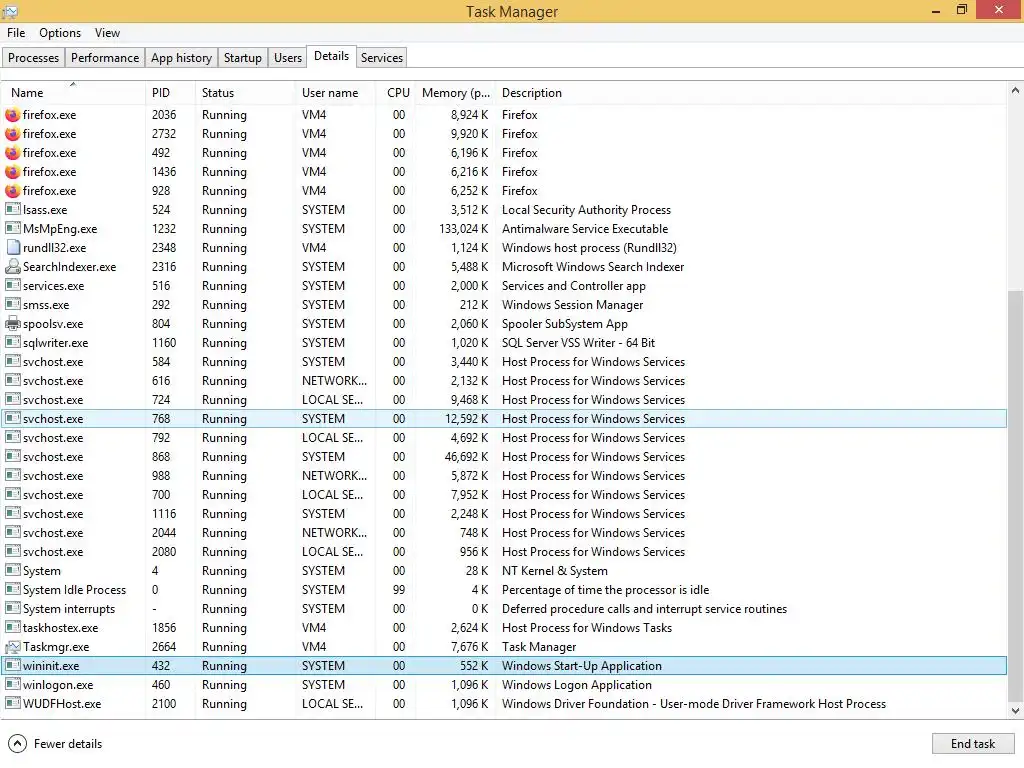Click description Windows Session Manager
Image resolution: width=1024 pixels, height=768 pixels.
pyautogui.click(x=572, y=305)
